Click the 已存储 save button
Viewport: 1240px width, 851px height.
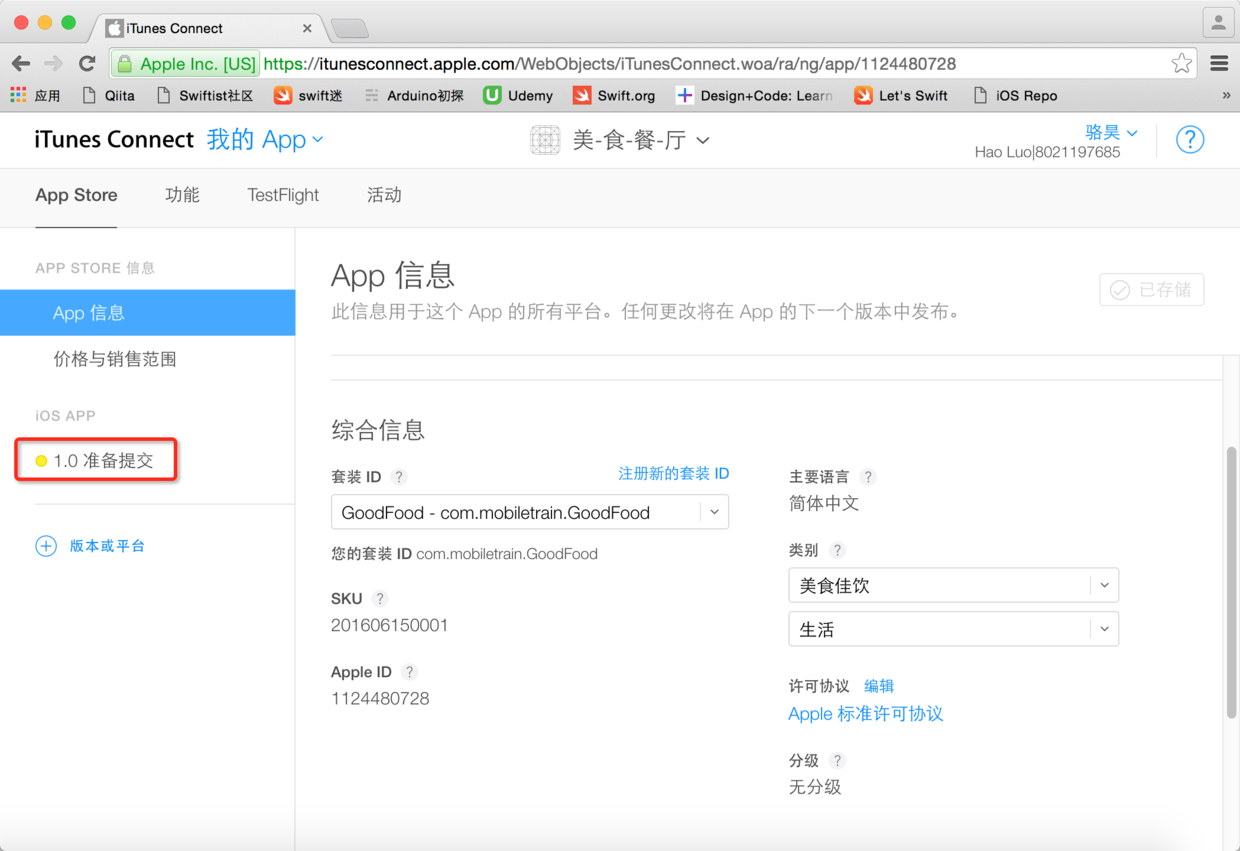click(x=1152, y=290)
